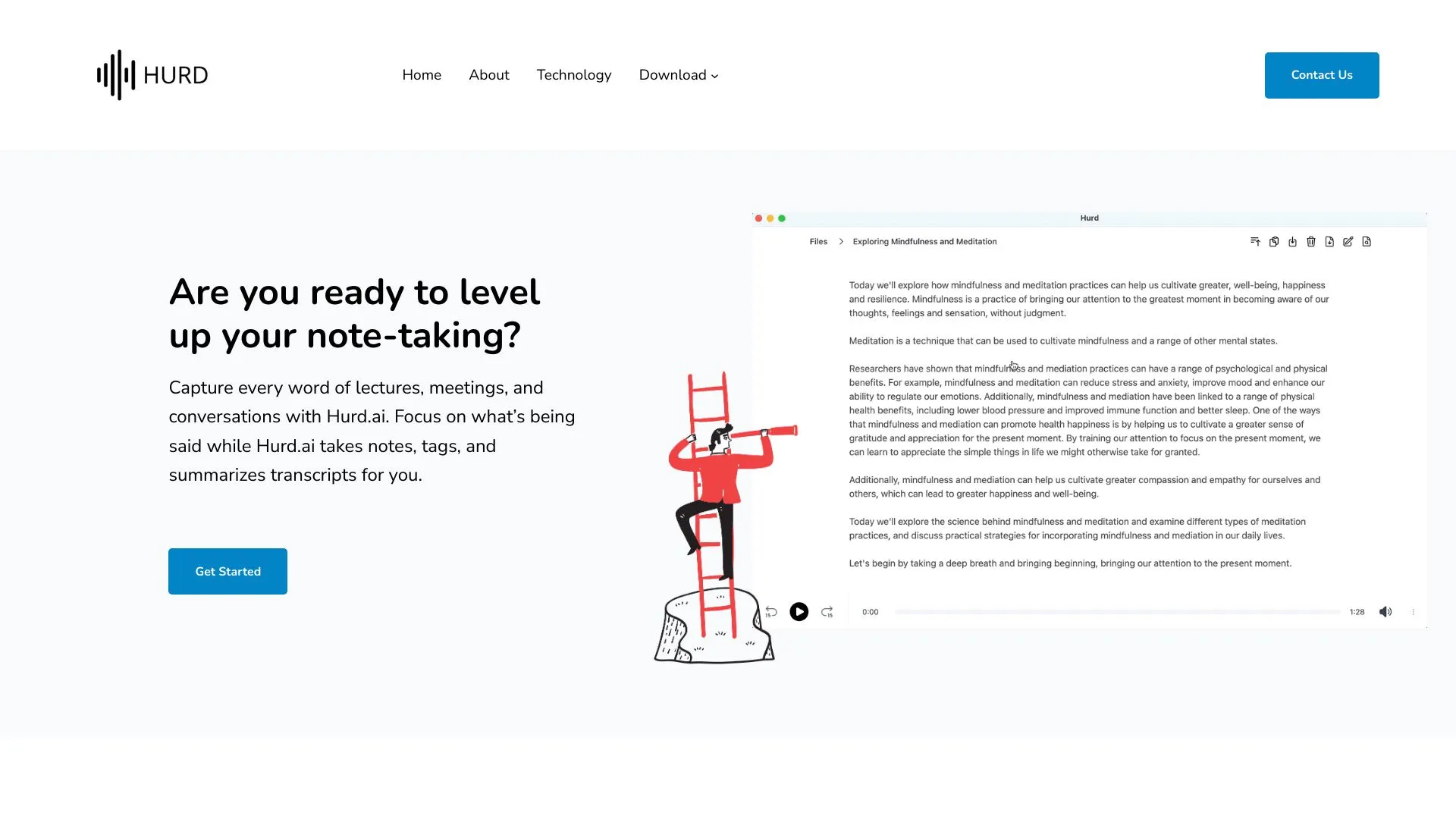
Task: Search within the document using file-search icon
Action: [x=1367, y=242]
